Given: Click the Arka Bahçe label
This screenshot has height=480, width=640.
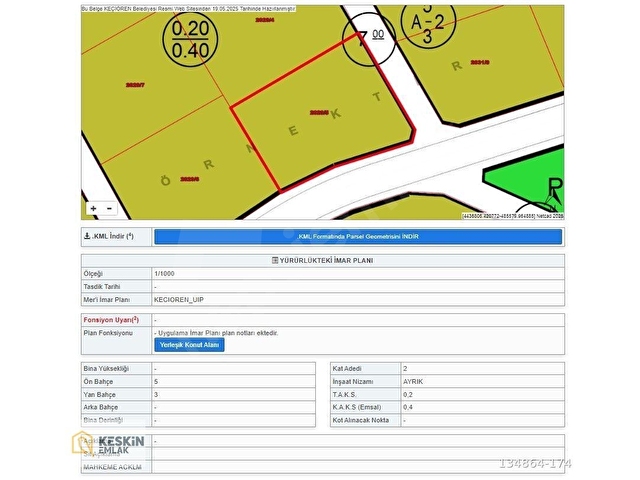Looking at the screenshot, I should pyautogui.click(x=101, y=407).
